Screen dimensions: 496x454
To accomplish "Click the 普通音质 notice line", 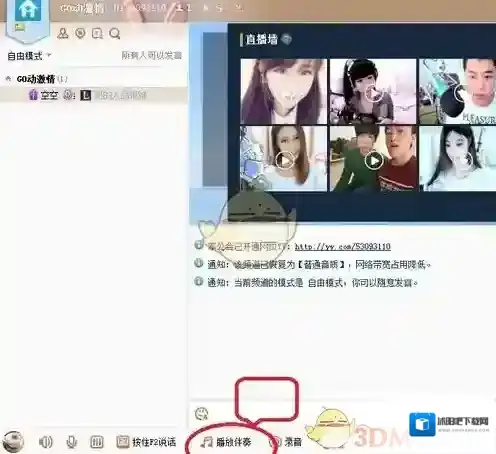I will (319, 265).
